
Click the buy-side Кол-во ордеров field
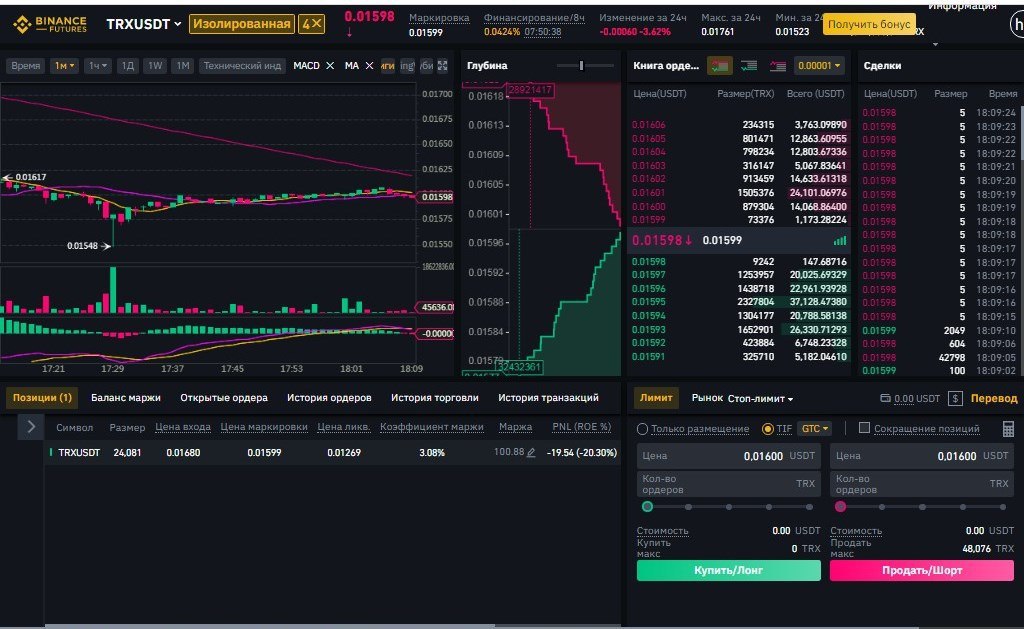tap(728, 484)
